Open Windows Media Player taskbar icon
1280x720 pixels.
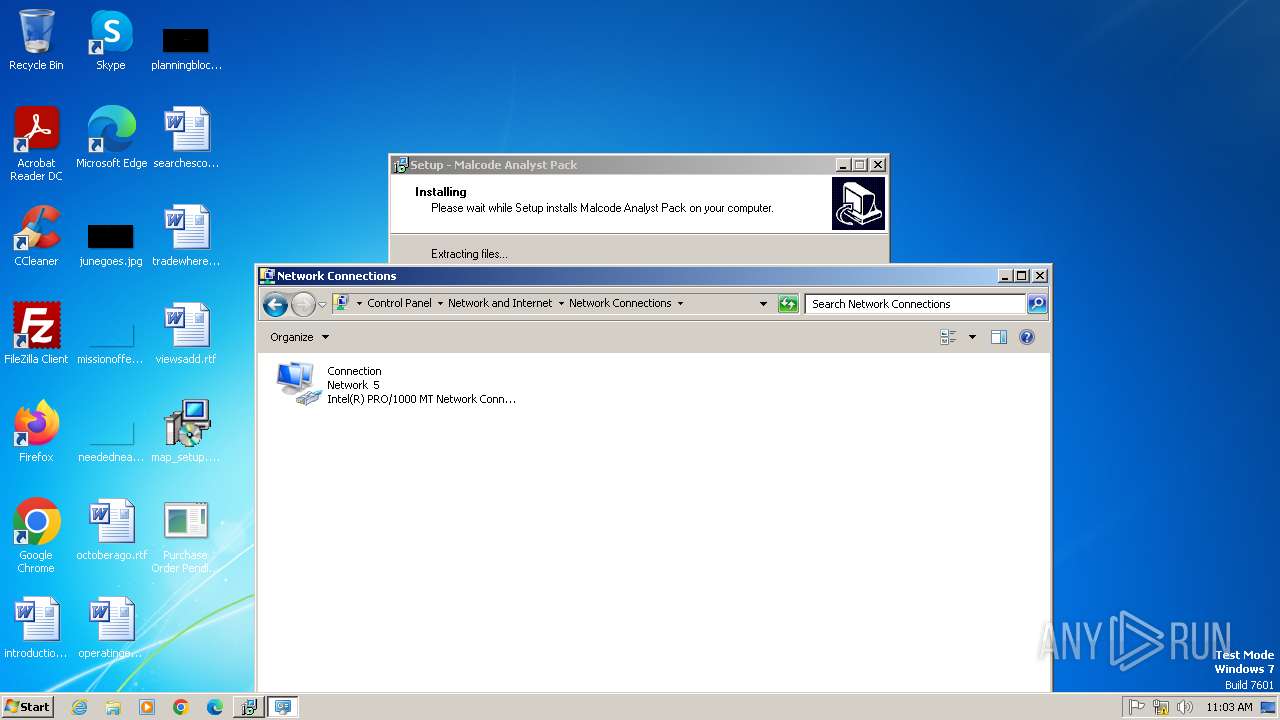(x=147, y=707)
